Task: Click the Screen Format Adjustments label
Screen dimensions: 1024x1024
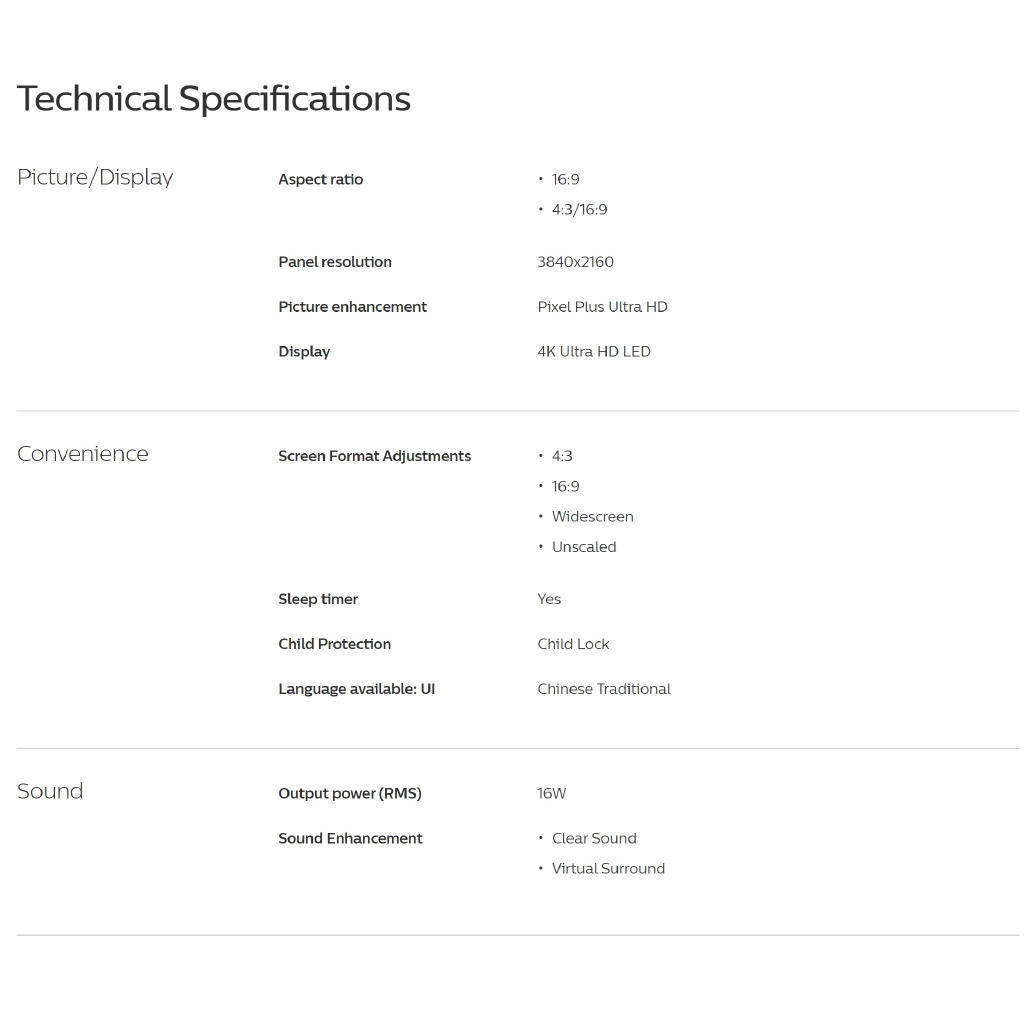Action: click(374, 456)
